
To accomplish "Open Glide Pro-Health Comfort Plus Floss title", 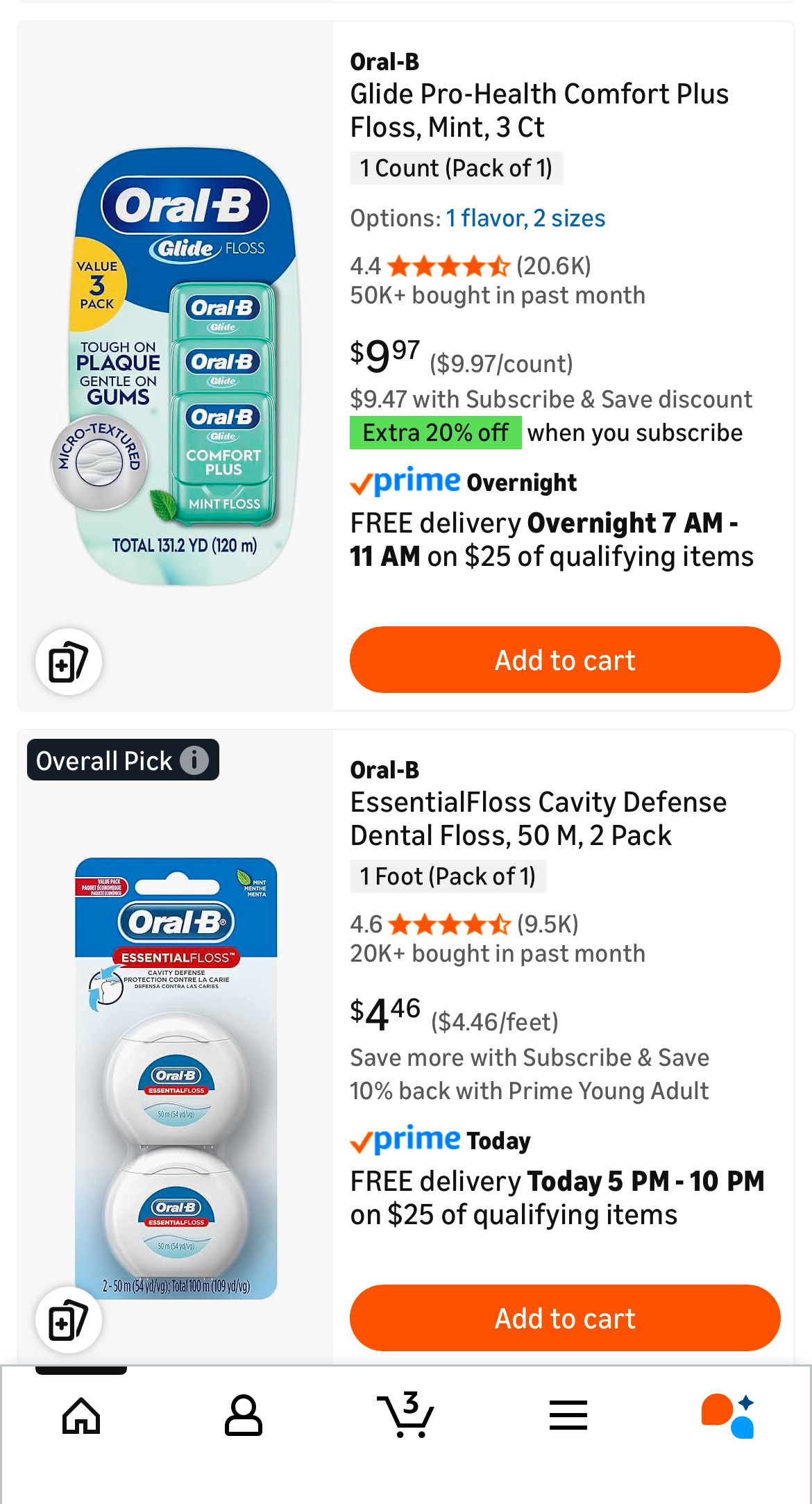I will point(539,110).
